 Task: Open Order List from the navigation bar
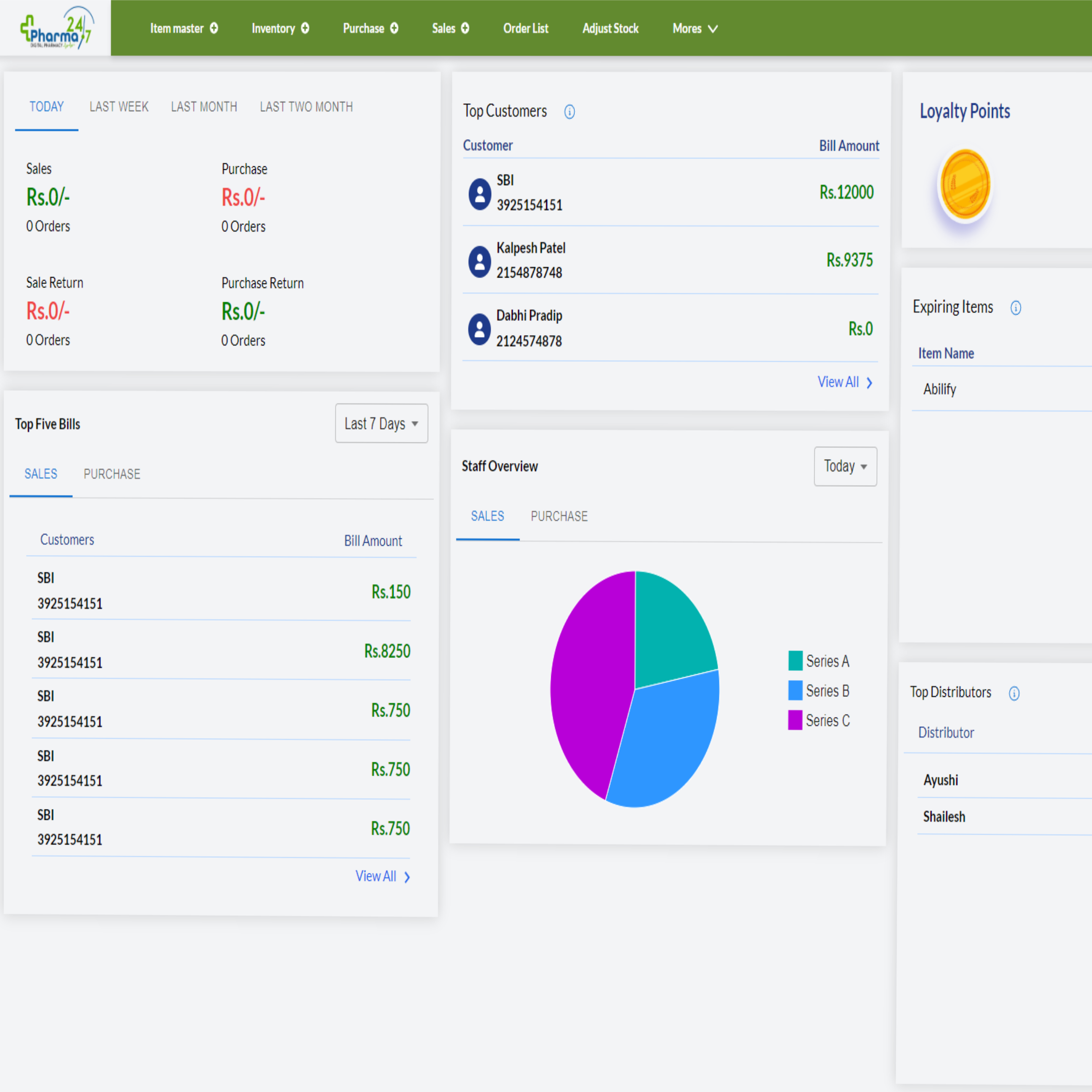pyautogui.click(x=526, y=28)
